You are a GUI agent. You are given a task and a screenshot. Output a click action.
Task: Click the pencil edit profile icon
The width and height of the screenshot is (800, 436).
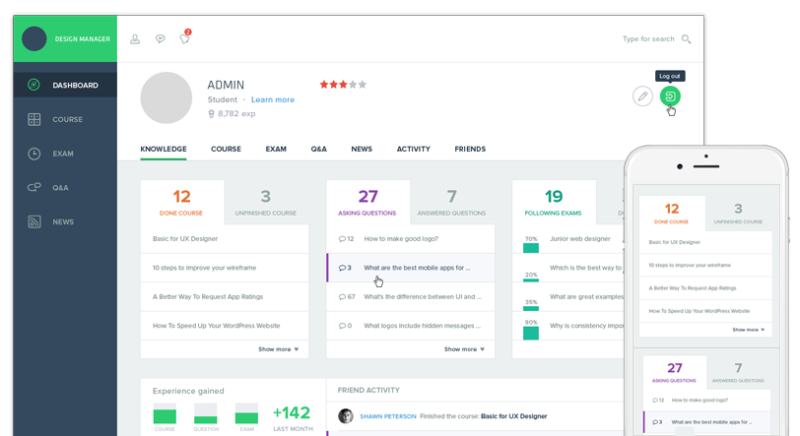pyautogui.click(x=643, y=96)
